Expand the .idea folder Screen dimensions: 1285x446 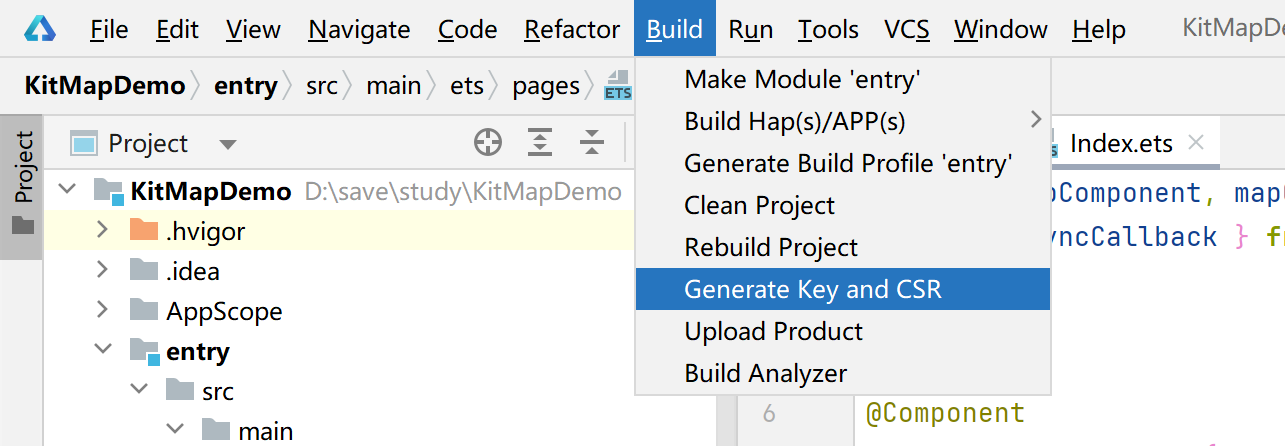click(102, 271)
